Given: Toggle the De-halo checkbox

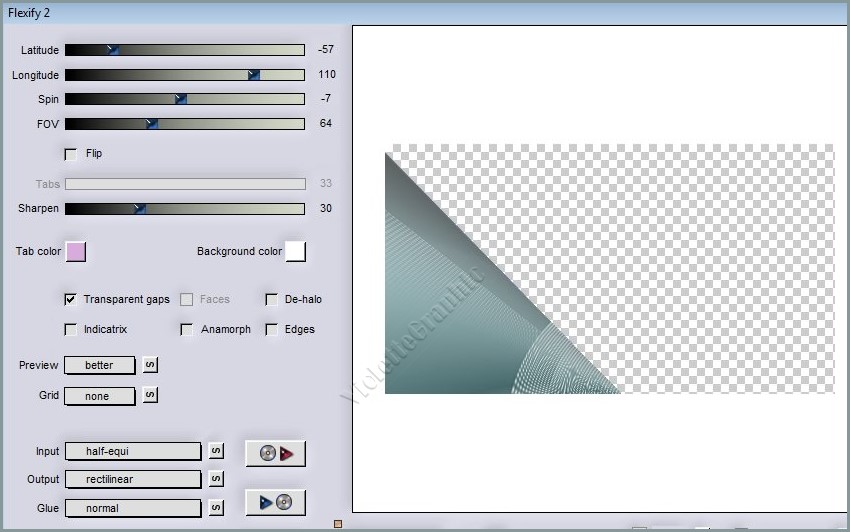Looking at the screenshot, I should [x=271, y=299].
